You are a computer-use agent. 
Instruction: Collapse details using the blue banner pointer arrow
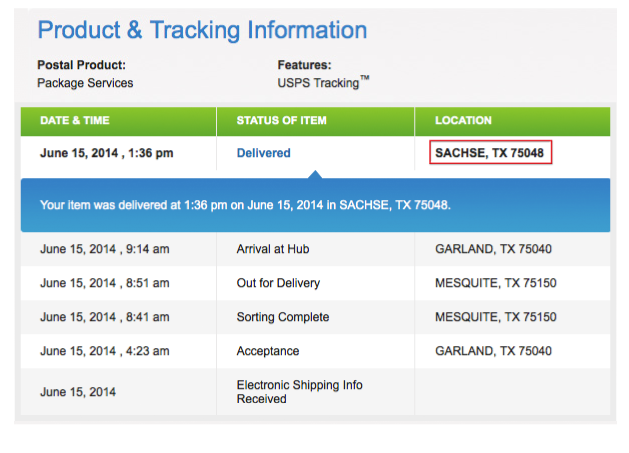point(315,174)
